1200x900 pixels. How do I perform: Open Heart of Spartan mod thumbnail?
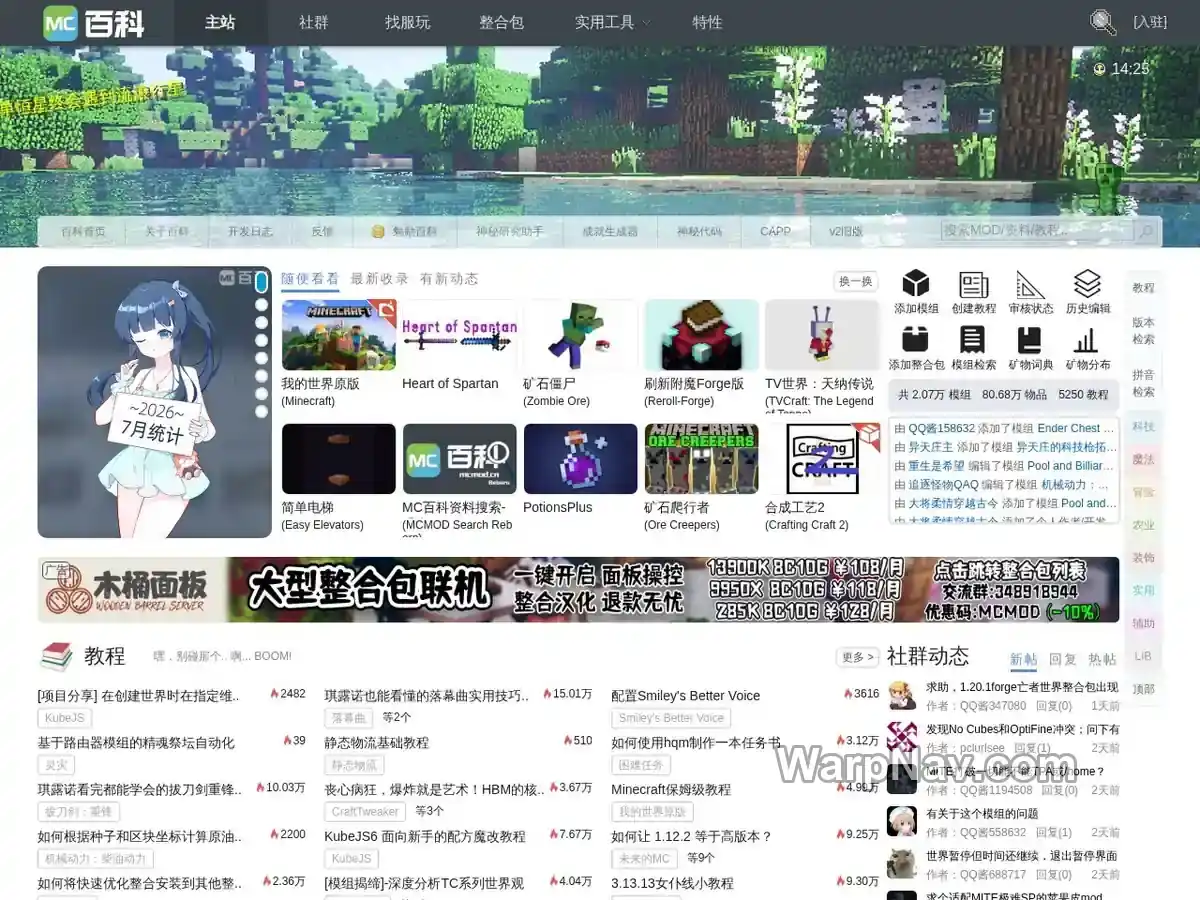coord(460,335)
